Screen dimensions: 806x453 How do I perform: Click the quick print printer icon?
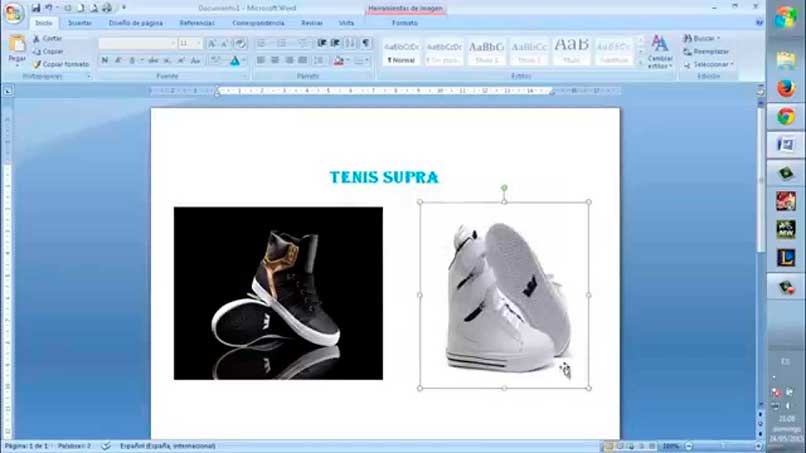pyautogui.click(x=107, y=8)
